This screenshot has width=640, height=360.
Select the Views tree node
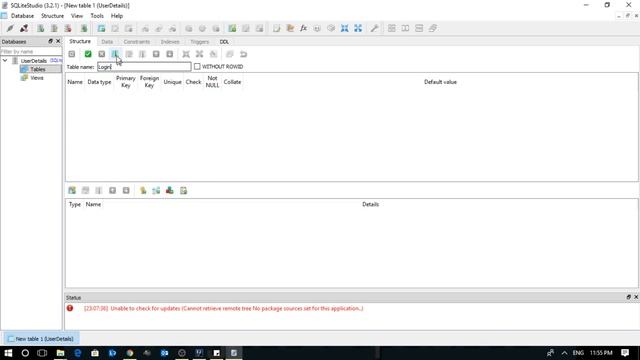coord(37,78)
